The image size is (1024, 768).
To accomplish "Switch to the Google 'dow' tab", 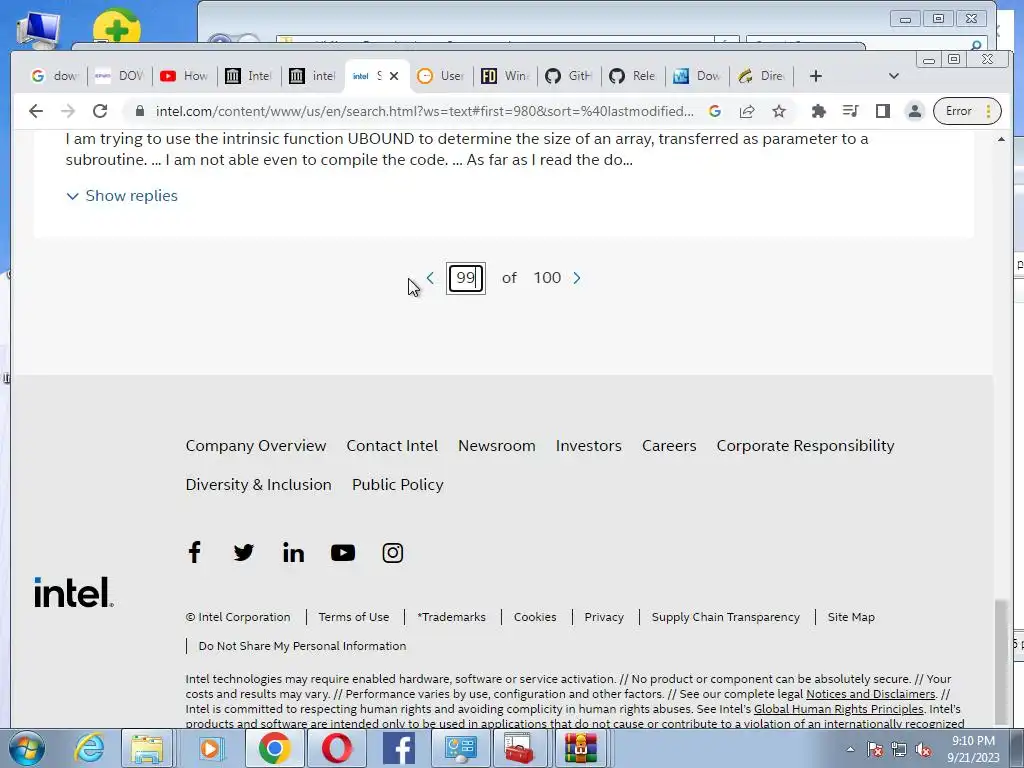I will [54, 76].
